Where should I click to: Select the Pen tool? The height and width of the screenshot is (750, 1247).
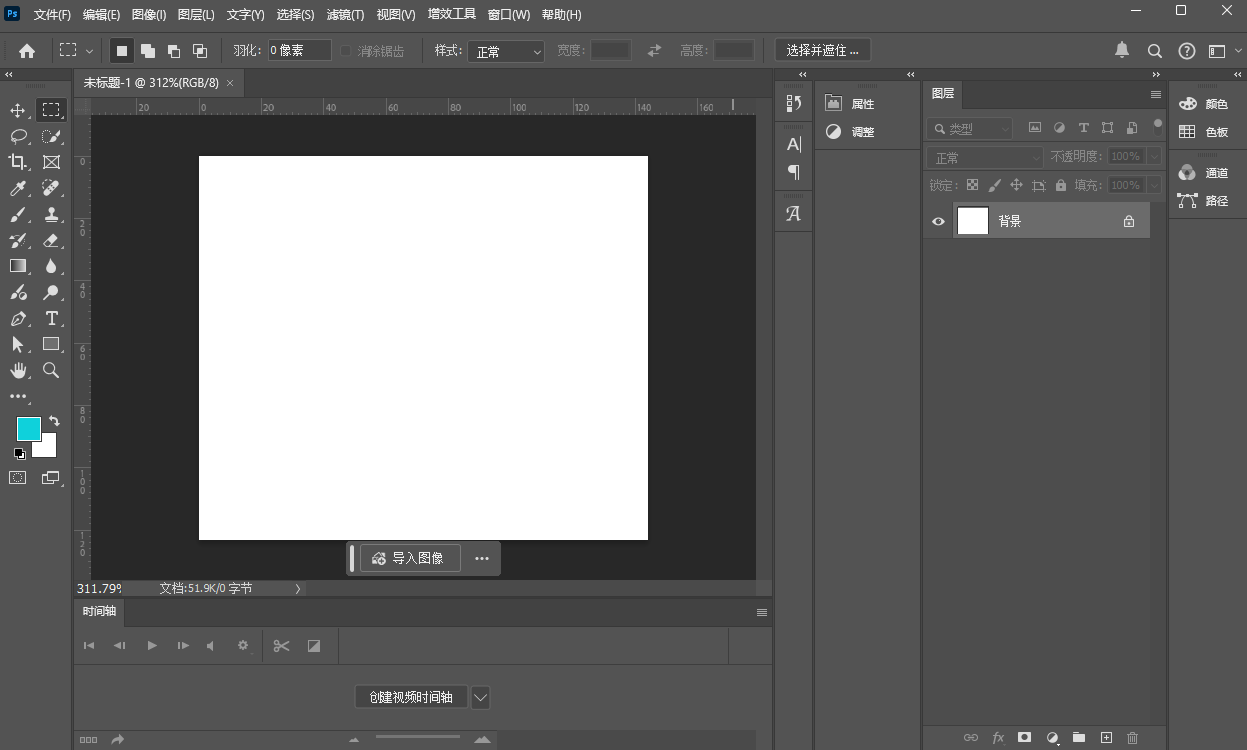(x=18, y=318)
